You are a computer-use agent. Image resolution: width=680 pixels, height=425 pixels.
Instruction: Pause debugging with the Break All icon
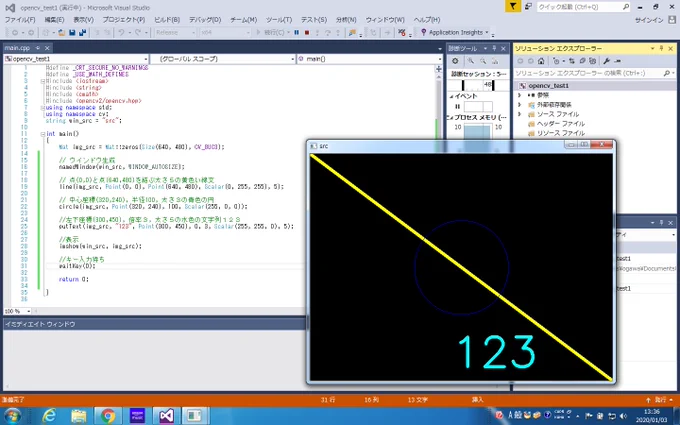(x=297, y=33)
